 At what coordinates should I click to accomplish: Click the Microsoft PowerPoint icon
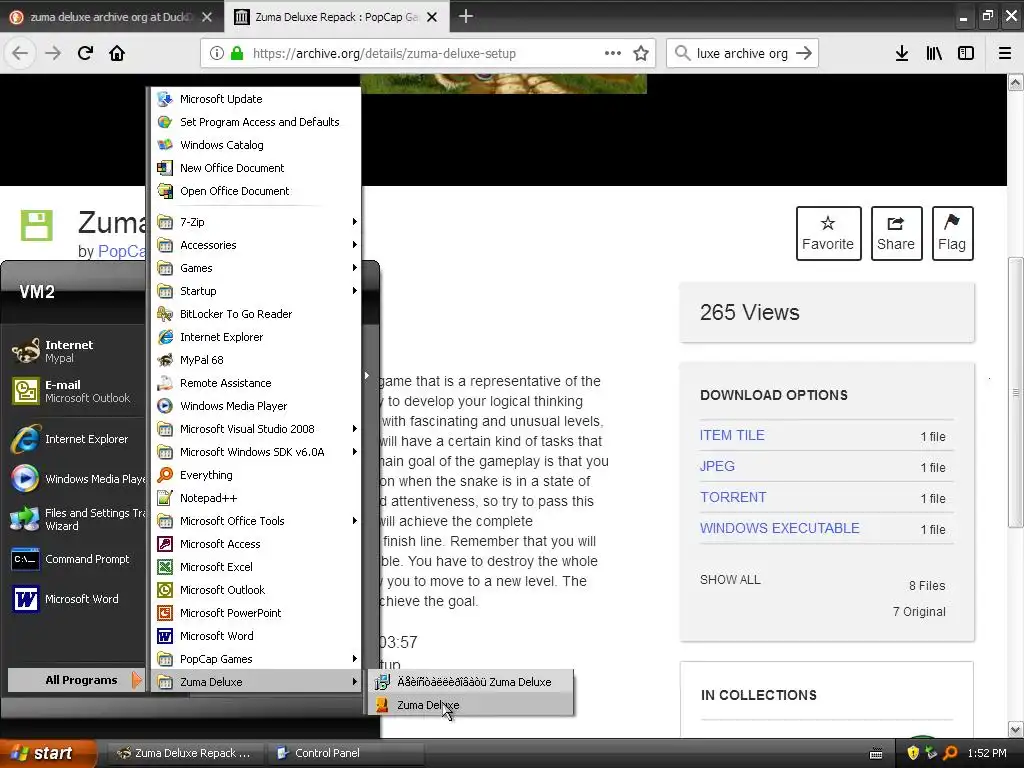coord(165,613)
